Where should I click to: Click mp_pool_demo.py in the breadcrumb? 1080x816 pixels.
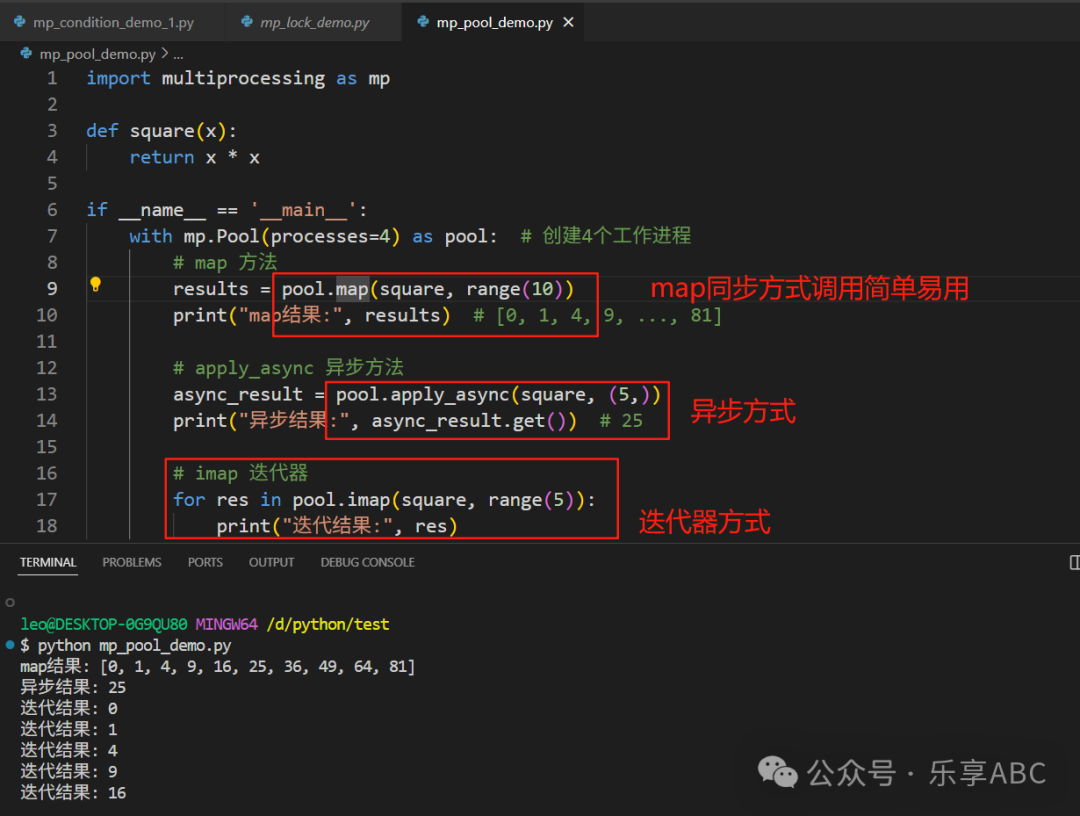pyautogui.click(x=97, y=54)
